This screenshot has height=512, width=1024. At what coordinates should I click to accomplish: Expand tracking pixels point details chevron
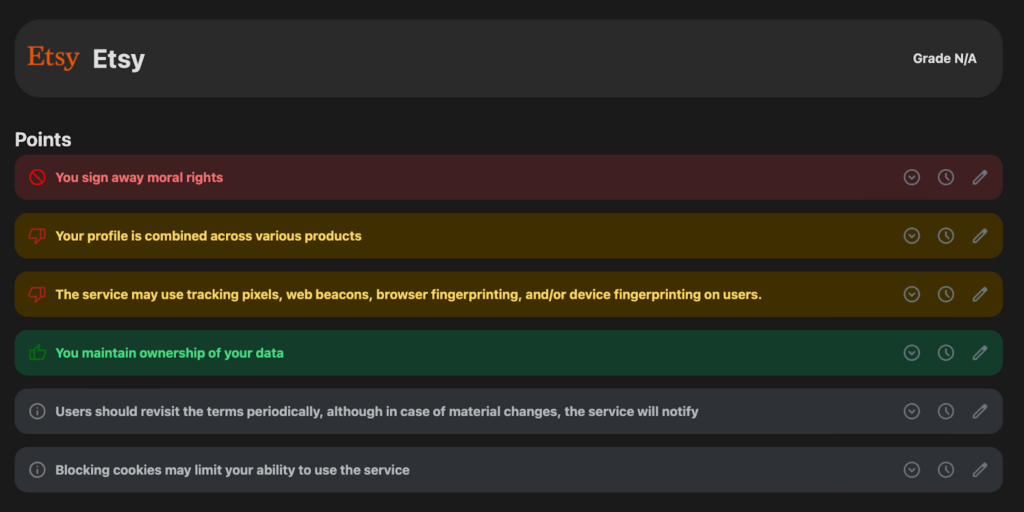911,295
